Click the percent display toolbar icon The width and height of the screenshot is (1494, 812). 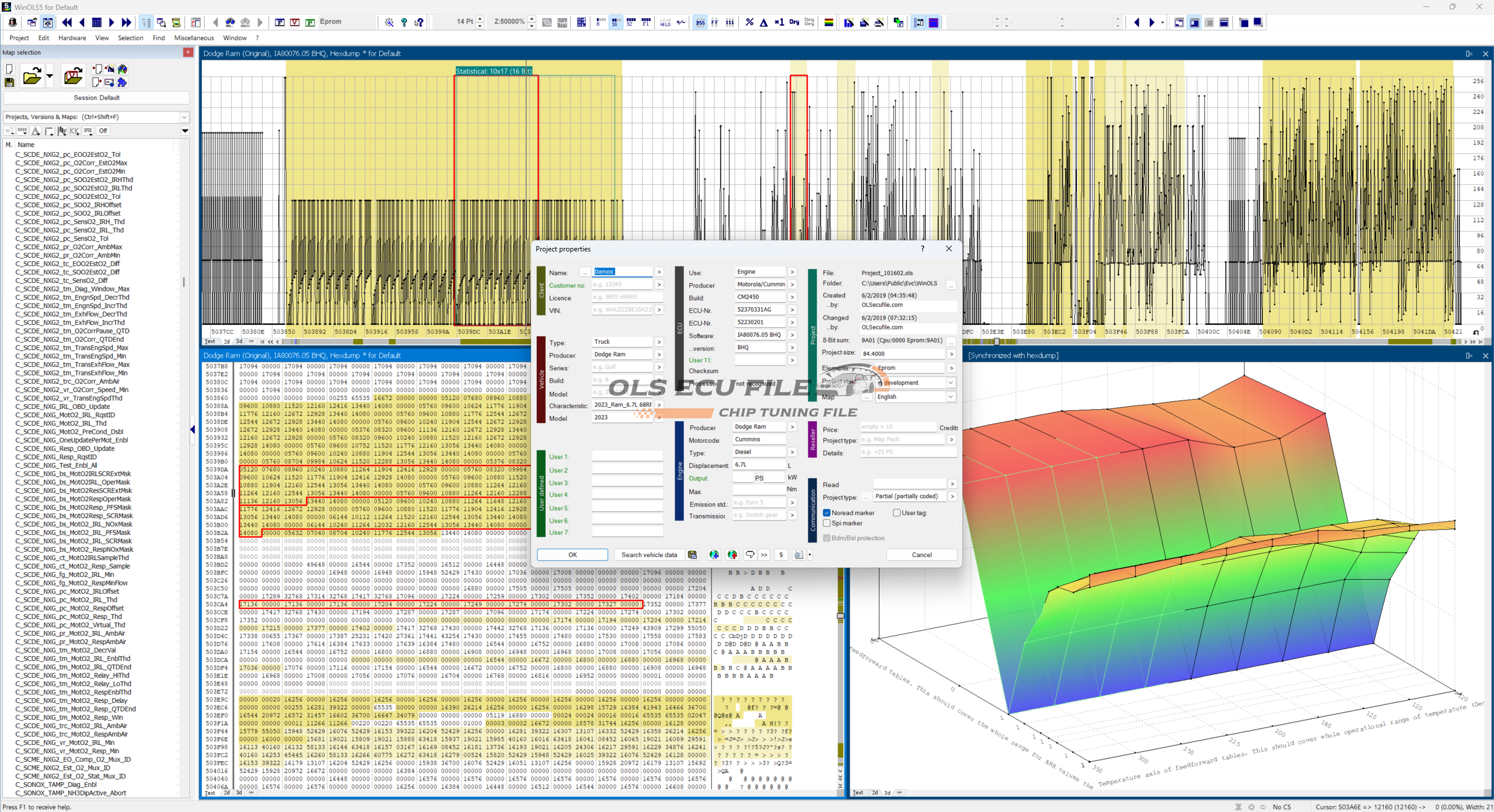(x=749, y=22)
